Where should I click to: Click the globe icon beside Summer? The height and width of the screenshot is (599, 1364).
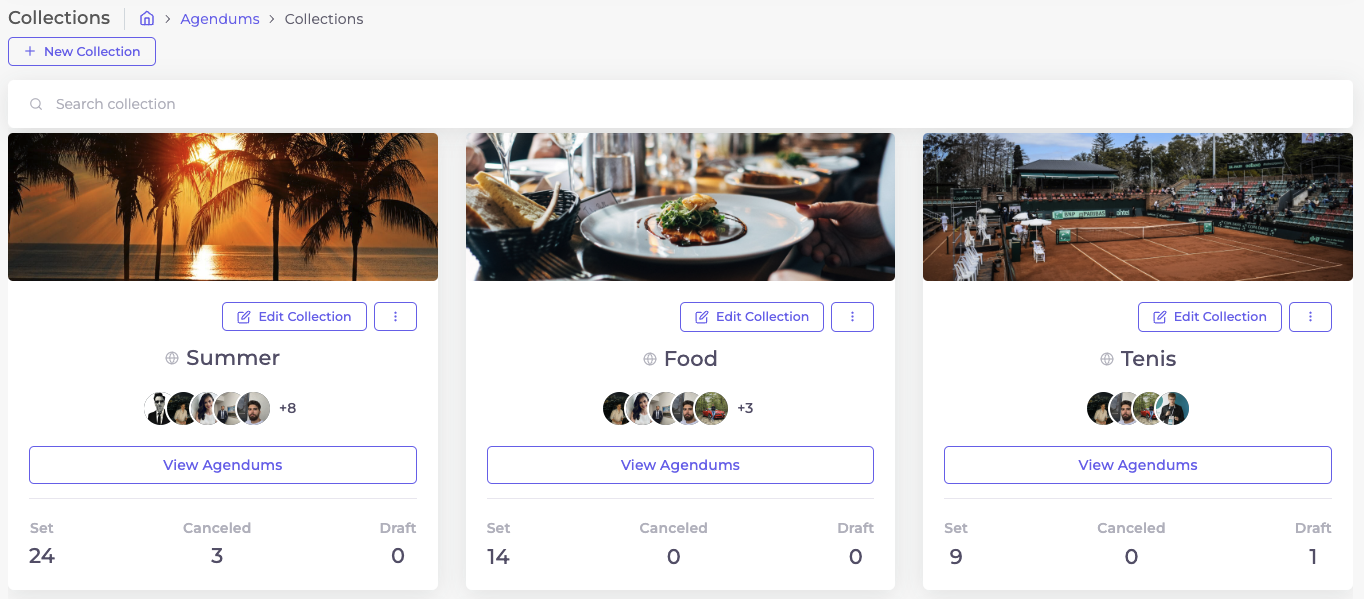(x=172, y=358)
